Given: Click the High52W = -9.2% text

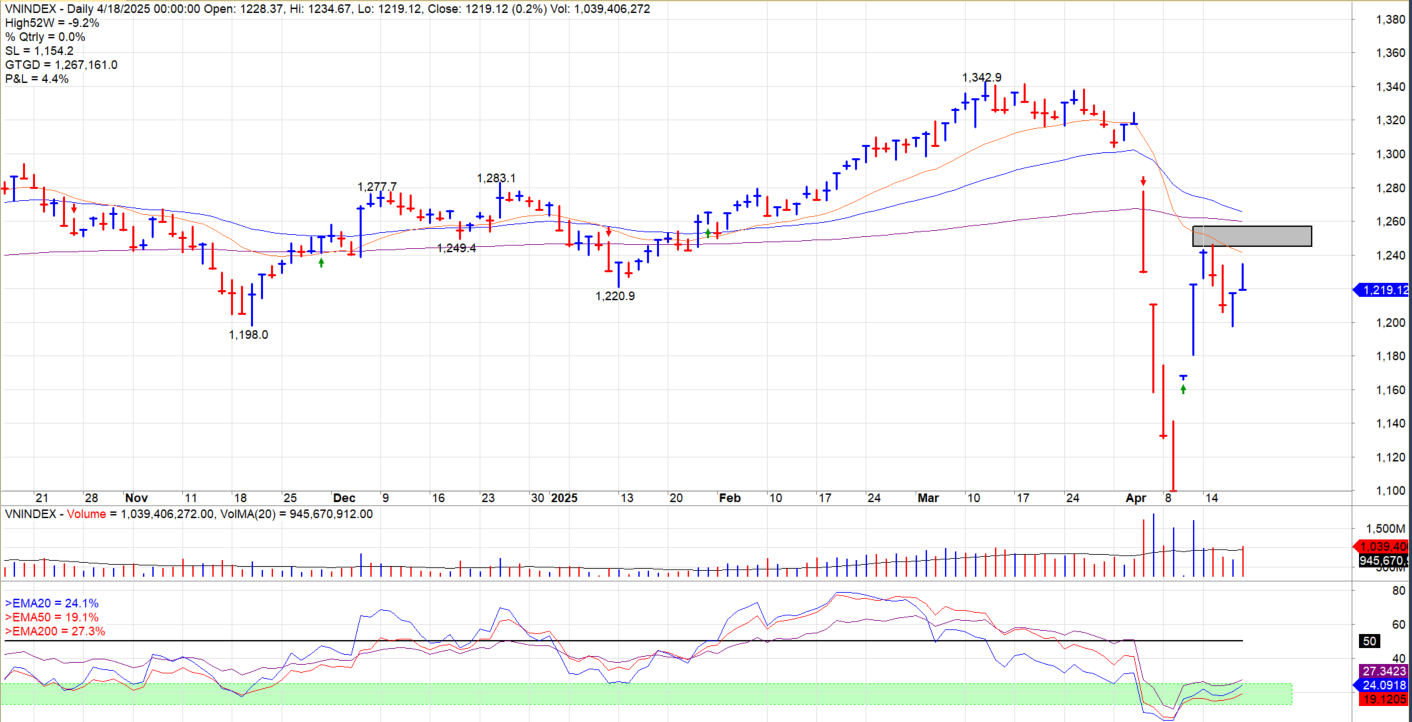Looking at the screenshot, I should (x=52, y=21).
